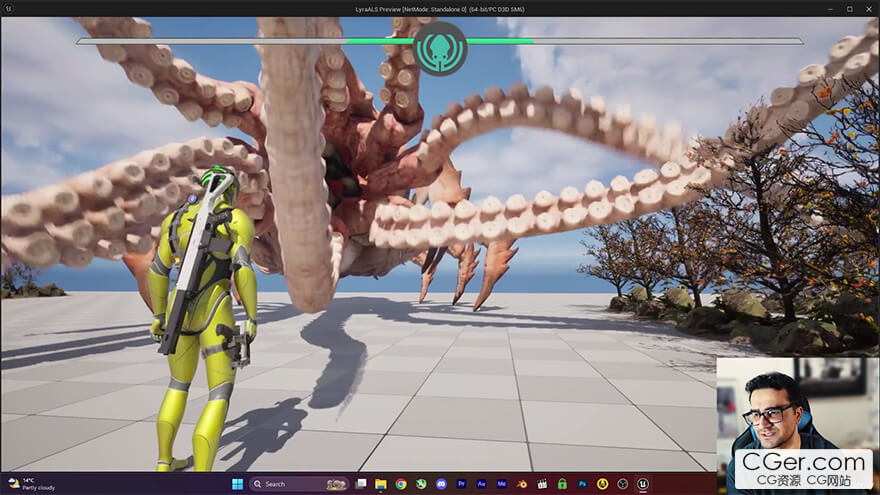Maximize the LyraALS Preview window
This screenshot has width=880, height=495.
click(850, 9)
